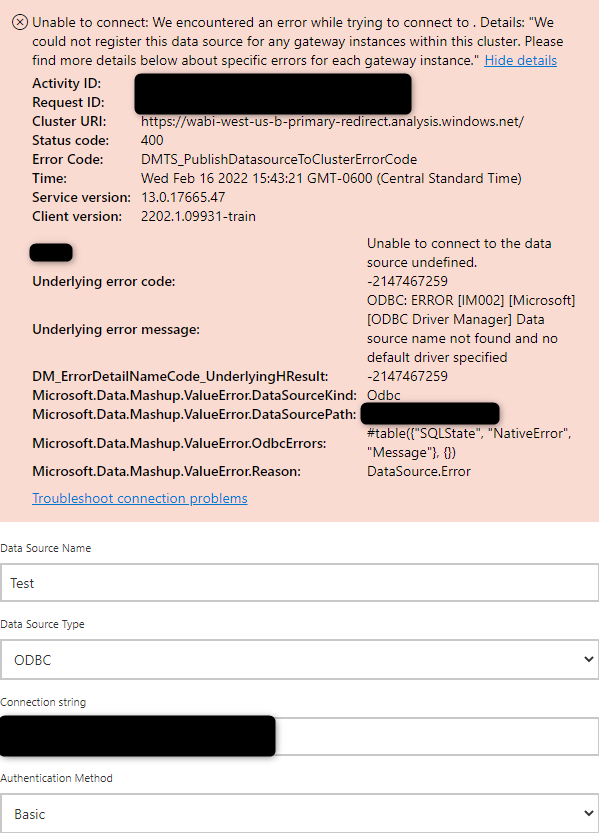
Task: Click the Time value Wed Feb 16 2022
Action: tap(331, 178)
